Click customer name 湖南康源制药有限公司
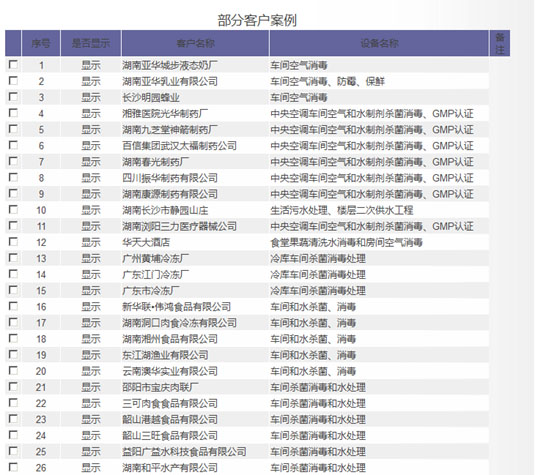 coord(170,194)
